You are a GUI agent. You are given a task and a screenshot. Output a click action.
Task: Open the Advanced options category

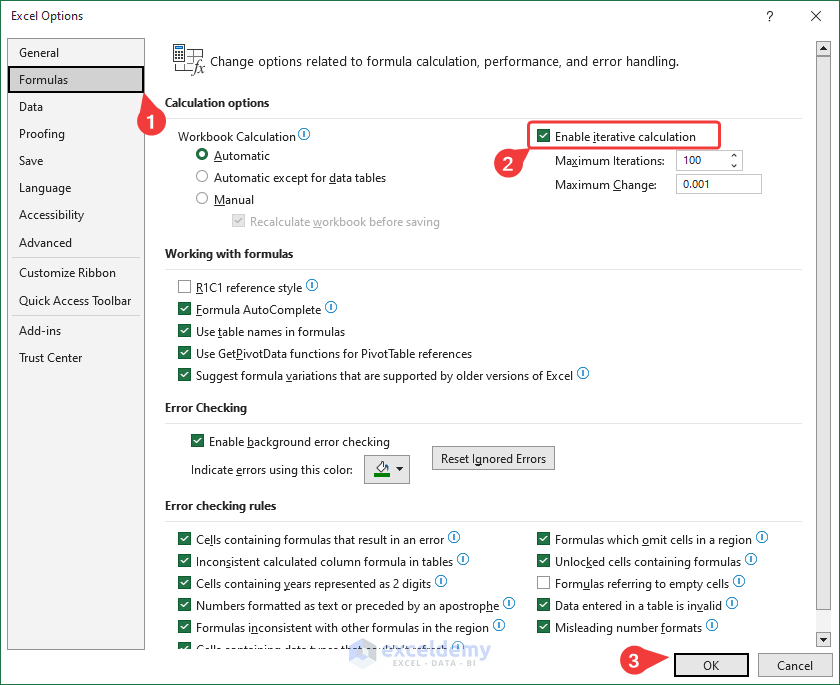point(76,243)
